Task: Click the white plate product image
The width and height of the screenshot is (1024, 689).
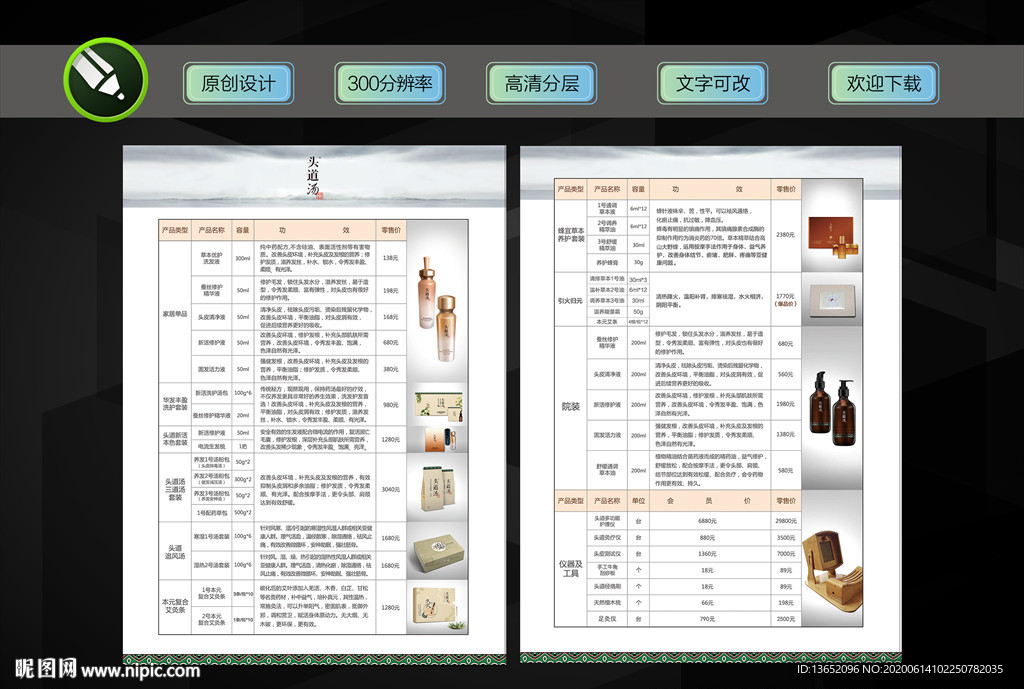Action: 832,297
